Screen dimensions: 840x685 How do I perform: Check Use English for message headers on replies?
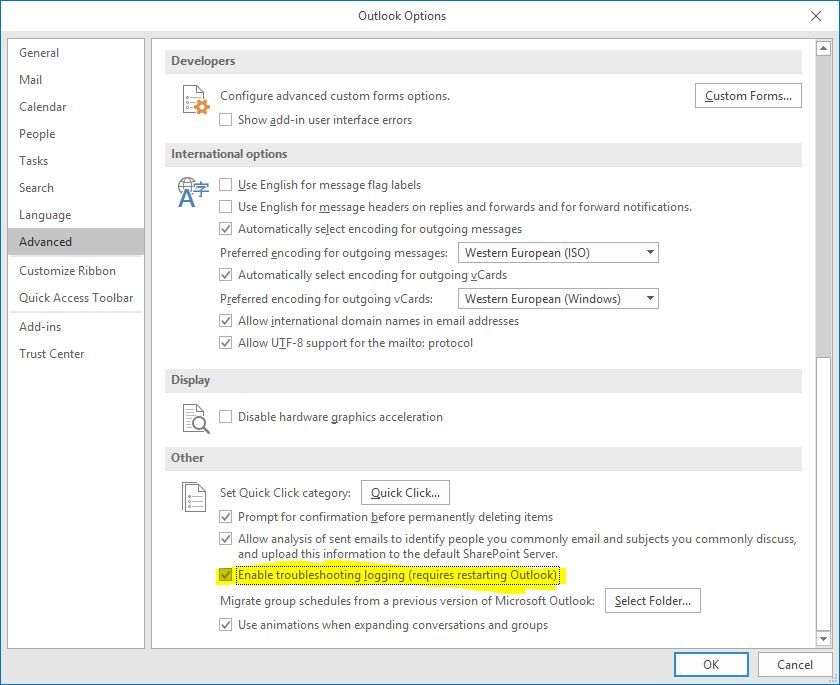tap(226, 207)
